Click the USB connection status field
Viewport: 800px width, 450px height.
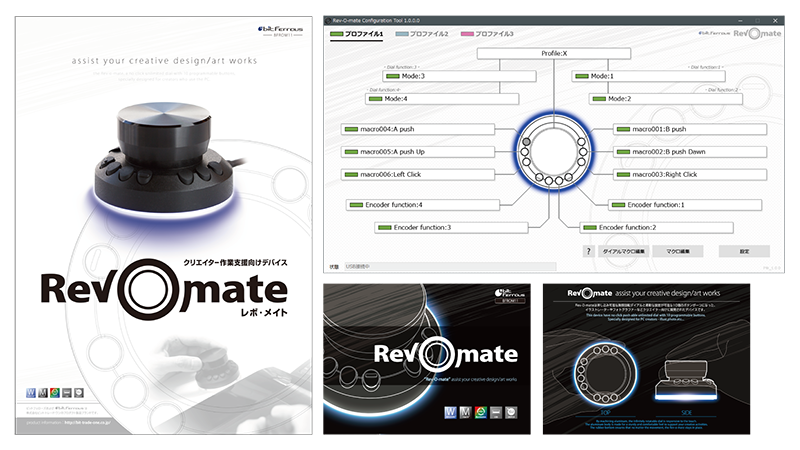coord(449,266)
